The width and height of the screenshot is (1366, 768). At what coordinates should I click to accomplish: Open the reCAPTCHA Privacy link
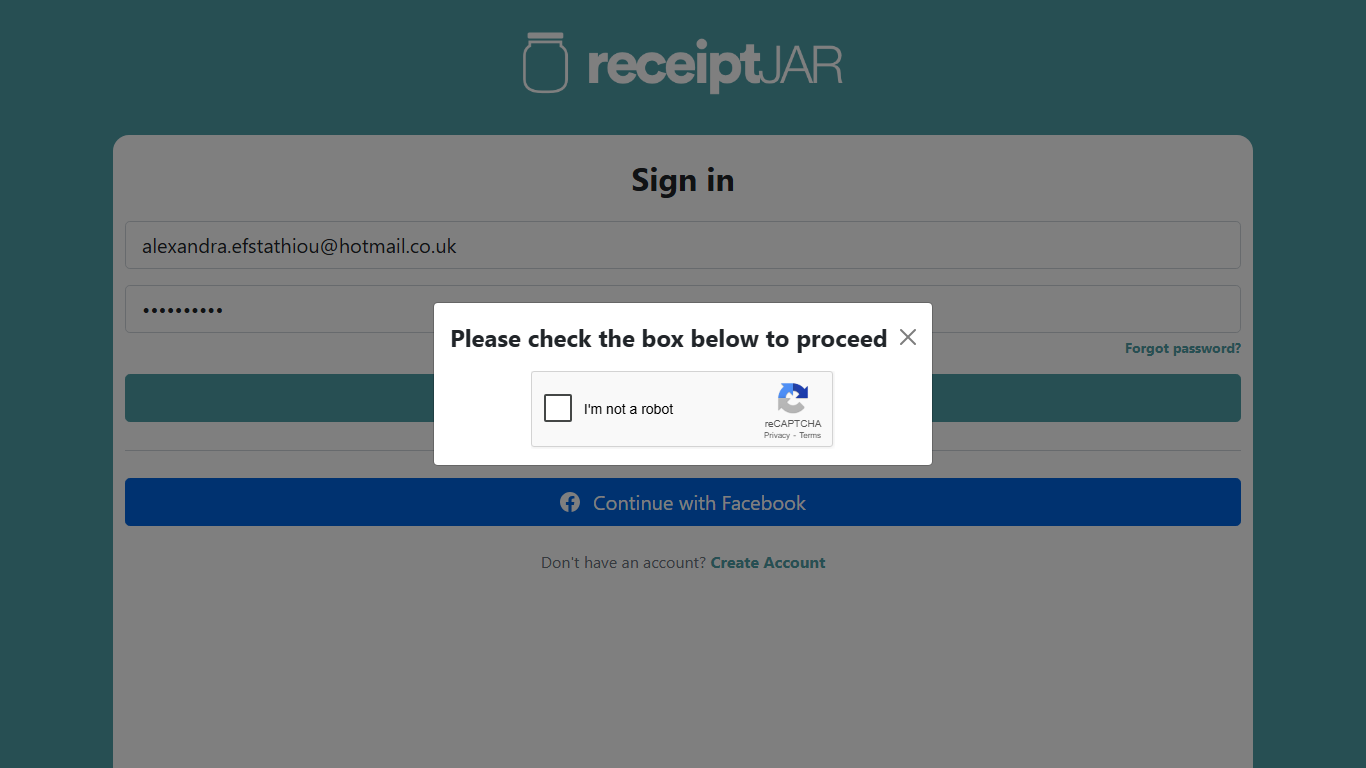777,435
